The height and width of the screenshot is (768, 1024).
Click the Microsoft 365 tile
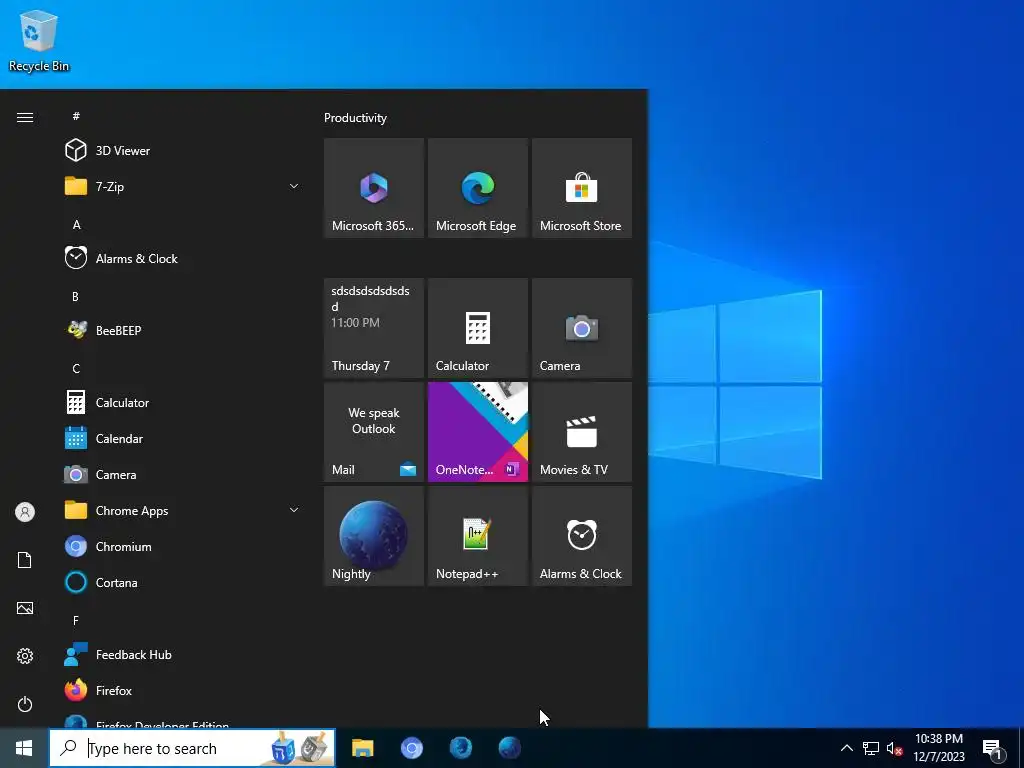(374, 188)
